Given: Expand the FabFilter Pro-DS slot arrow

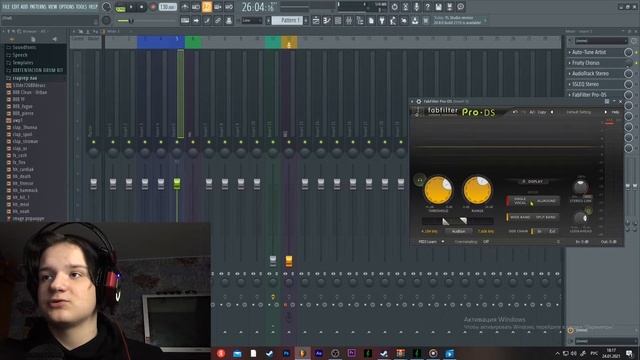Looking at the screenshot, I should pyautogui.click(x=569, y=95).
